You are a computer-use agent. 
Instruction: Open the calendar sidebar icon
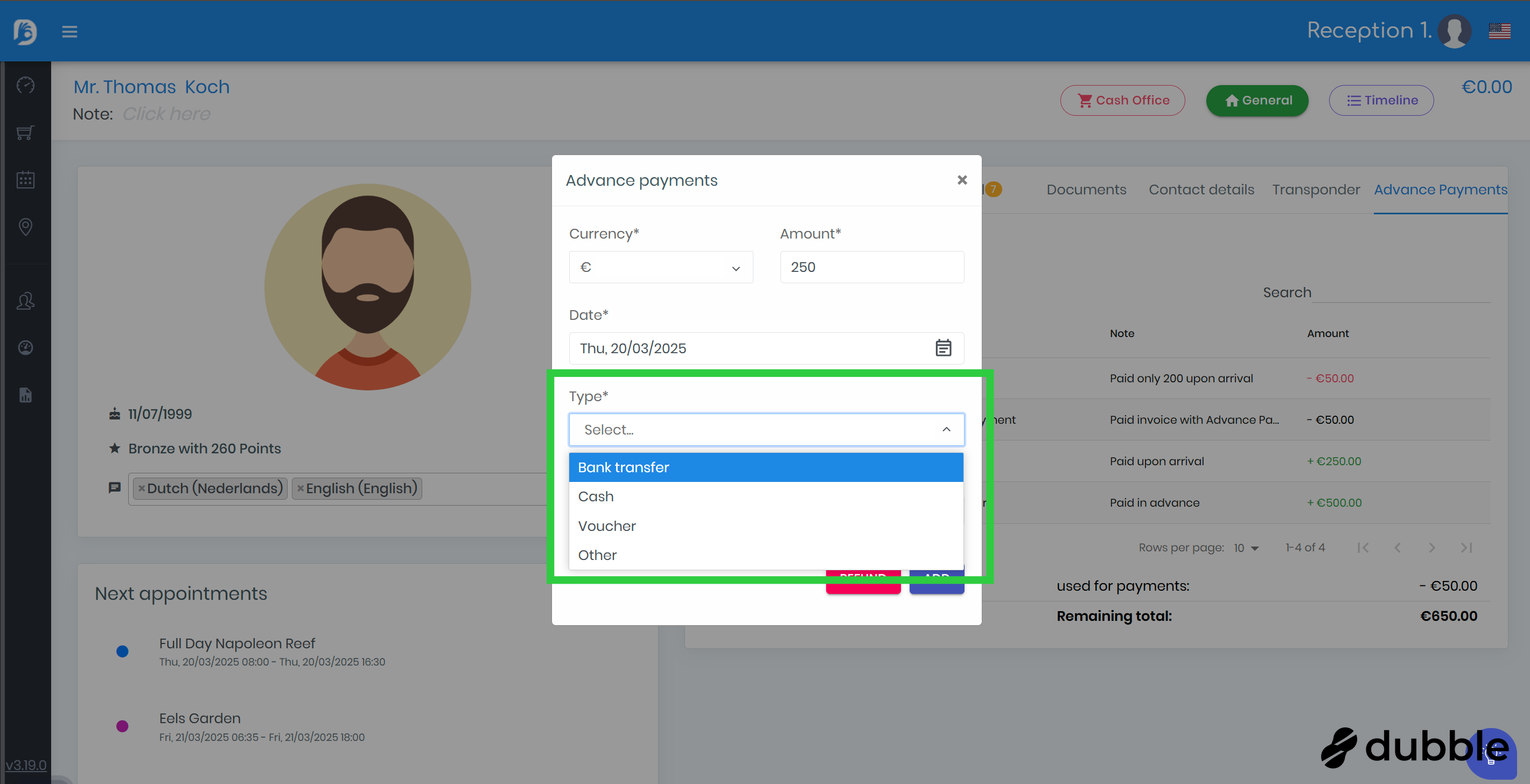pyautogui.click(x=25, y=179)
